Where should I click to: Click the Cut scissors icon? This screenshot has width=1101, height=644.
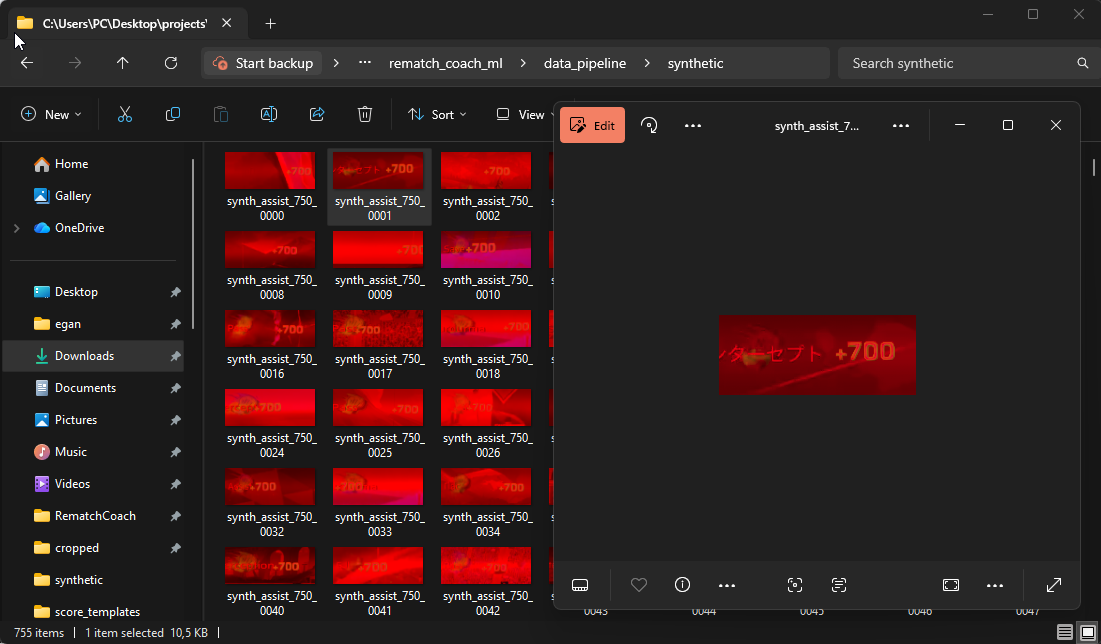coord(125,114)
